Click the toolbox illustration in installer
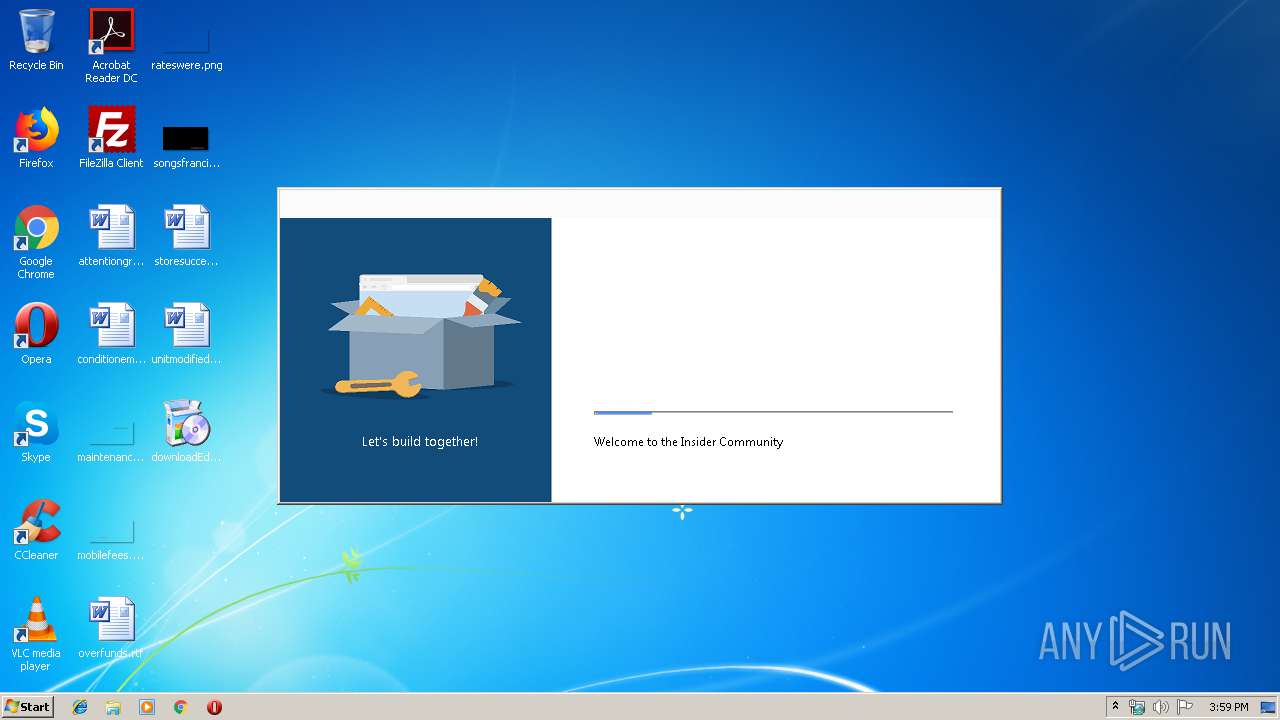The height and width of the screenshot is (720, 1280). point(421,335)
